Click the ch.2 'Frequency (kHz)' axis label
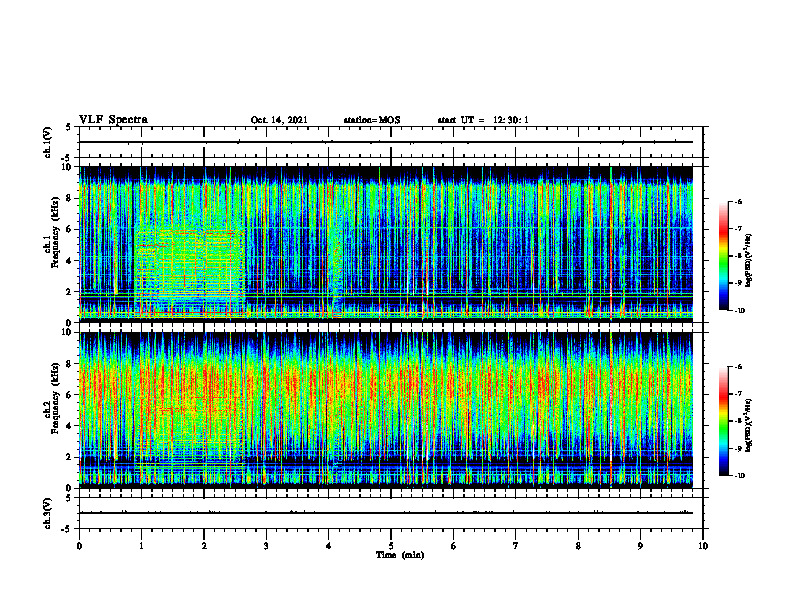792x612 pixels. coord(55,398)
